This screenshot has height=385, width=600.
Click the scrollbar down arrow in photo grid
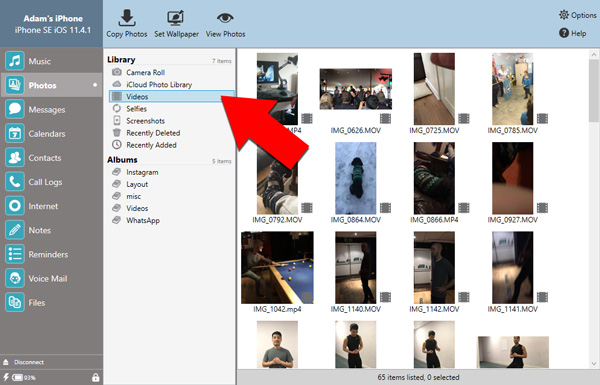point(594,364)
